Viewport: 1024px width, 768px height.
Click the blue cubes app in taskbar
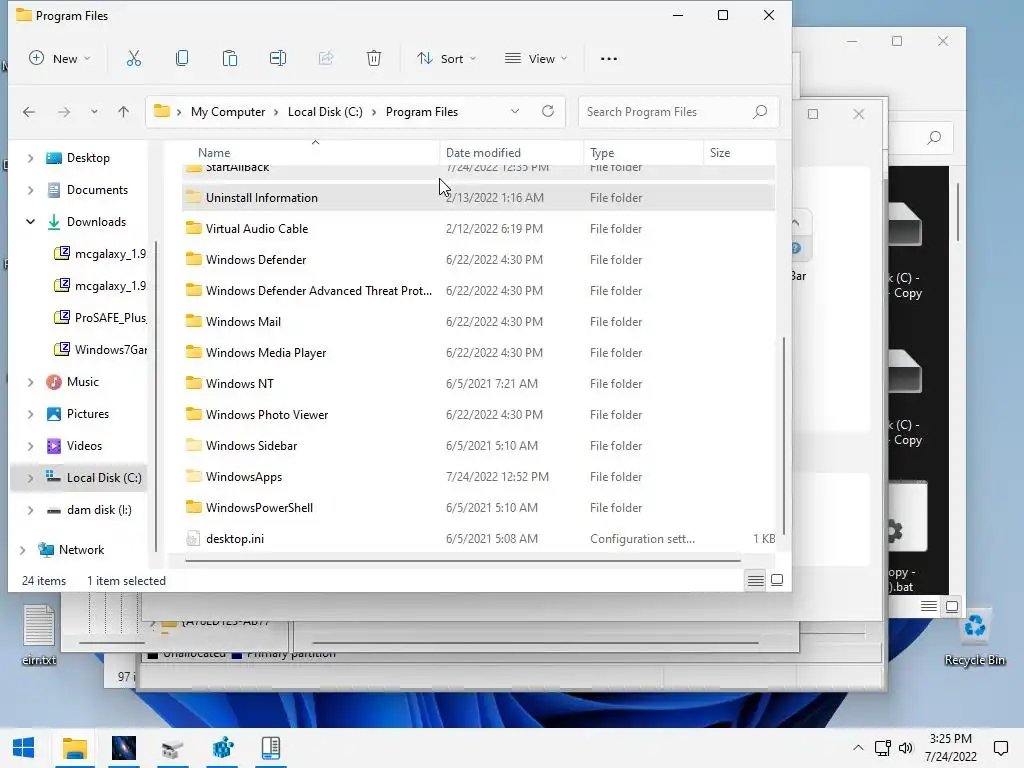(222, 748)
